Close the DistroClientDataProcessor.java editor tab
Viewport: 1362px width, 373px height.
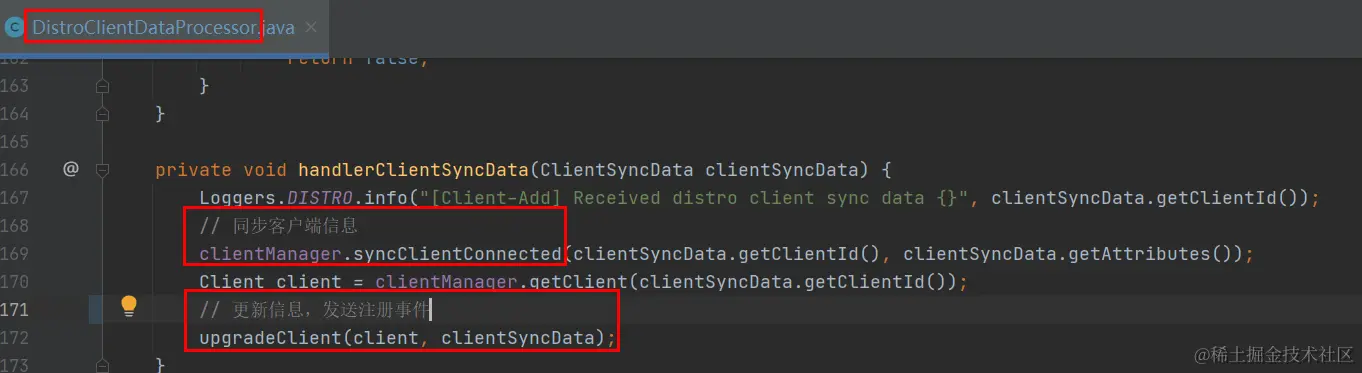point(311,27)
